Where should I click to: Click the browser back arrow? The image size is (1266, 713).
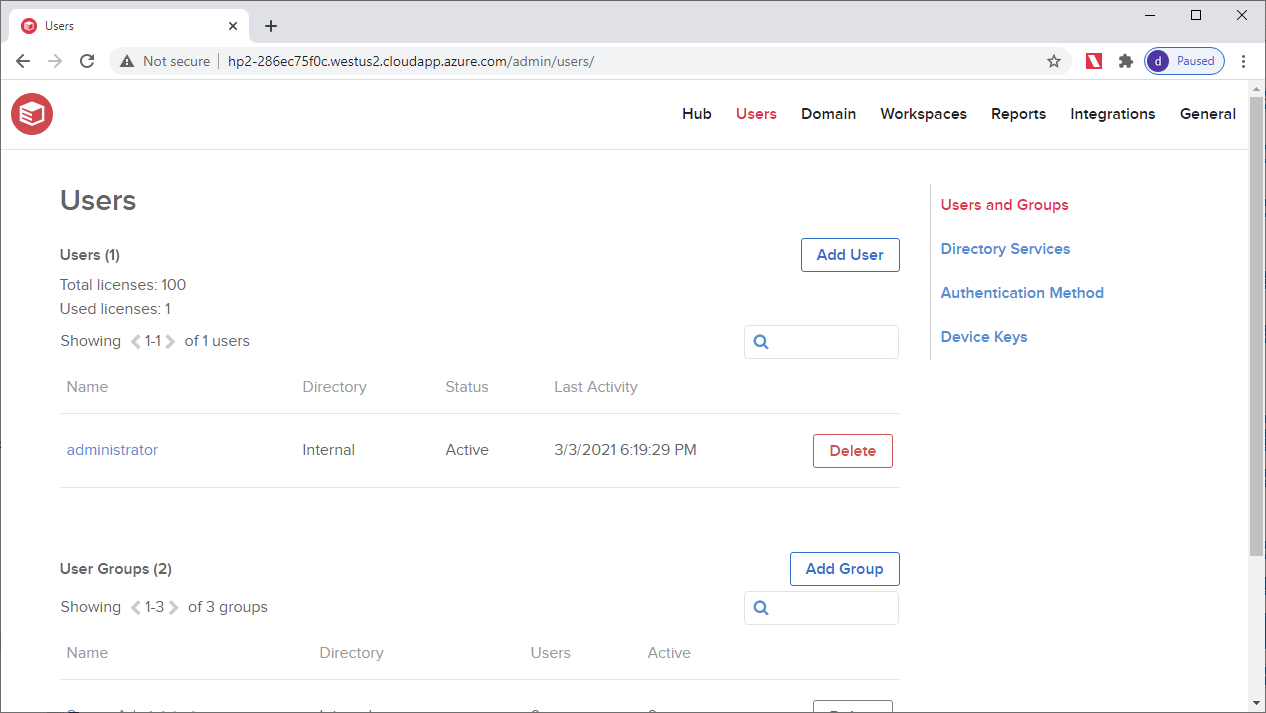22,60
